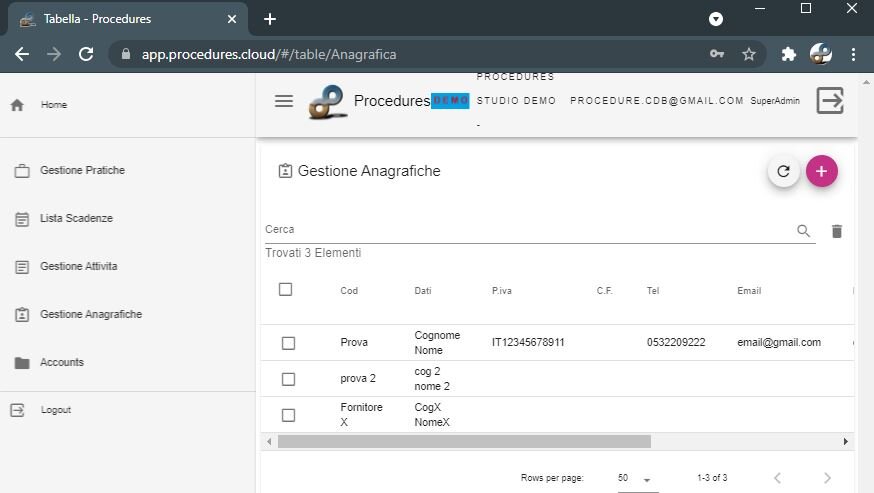Click the search magnifier icon
This screenshot has width=874, height=493.
tap(803, 230)
